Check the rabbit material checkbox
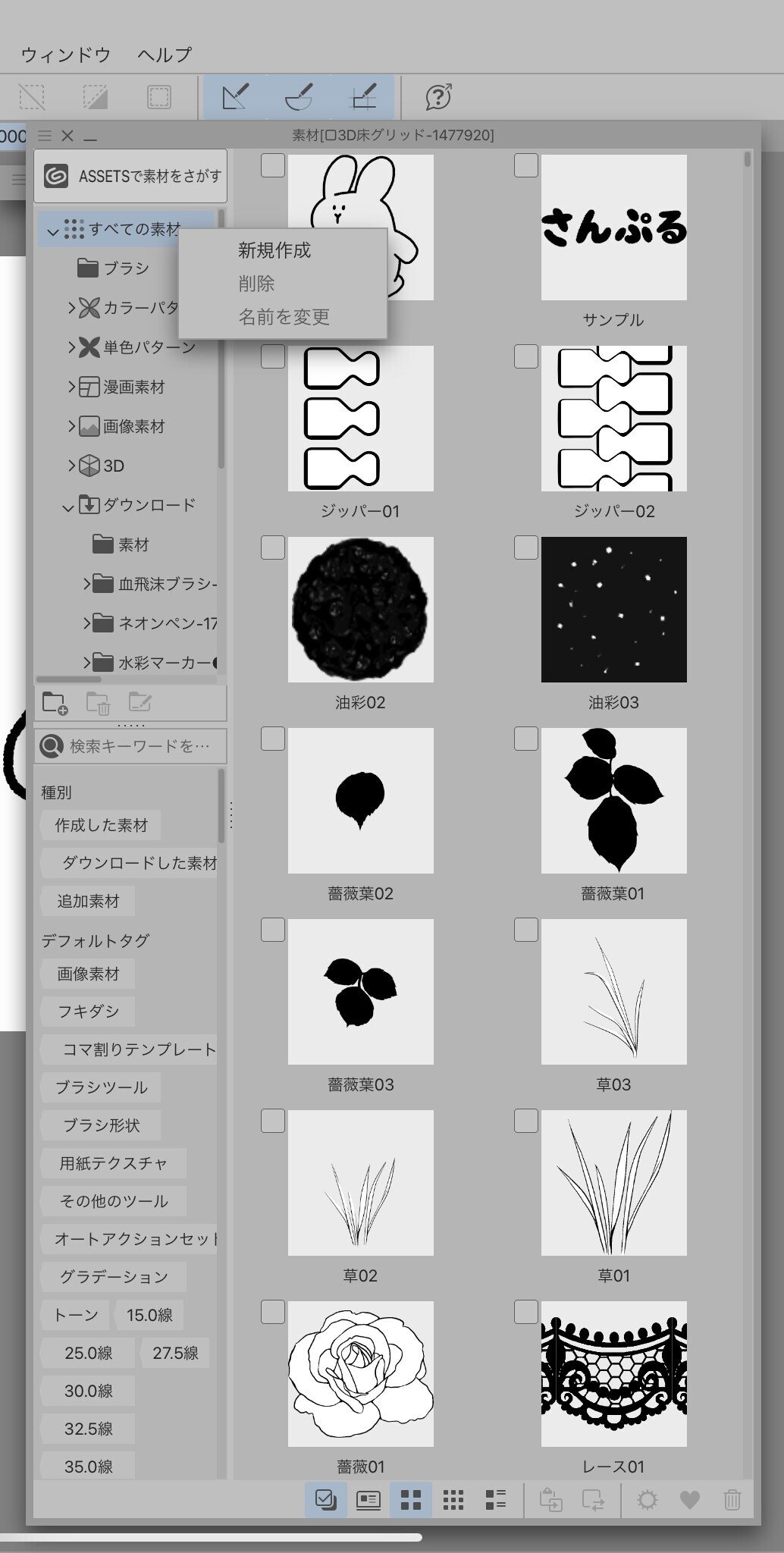This screenshot has height=1553, width=784. point(273,165)
